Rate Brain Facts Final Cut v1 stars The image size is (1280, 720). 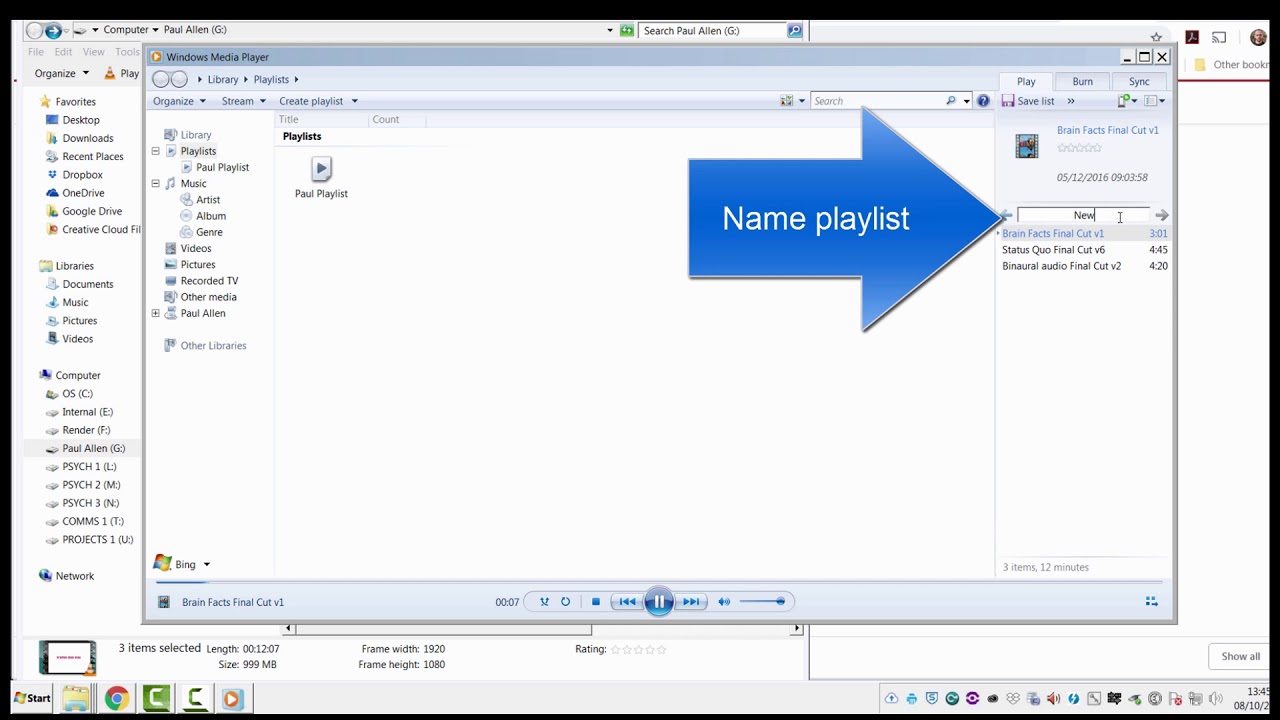[x=1079, y=148]
